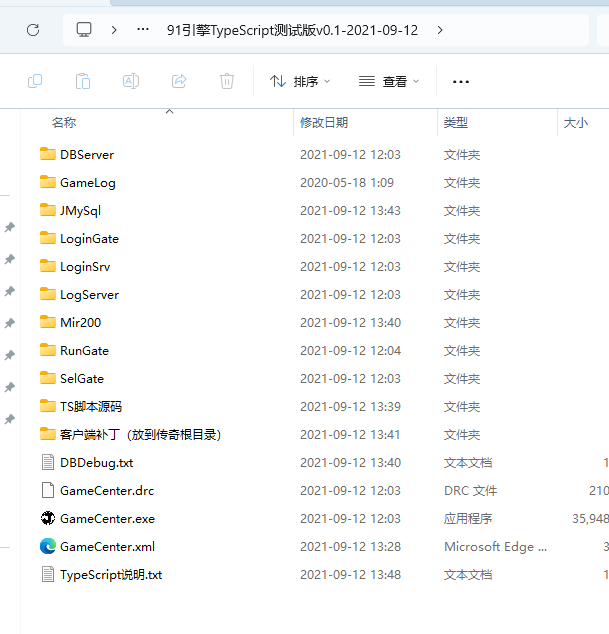Select the 客户端补丁 folder icon
This screenshot has width=609, height=634.
click(48, 434)
